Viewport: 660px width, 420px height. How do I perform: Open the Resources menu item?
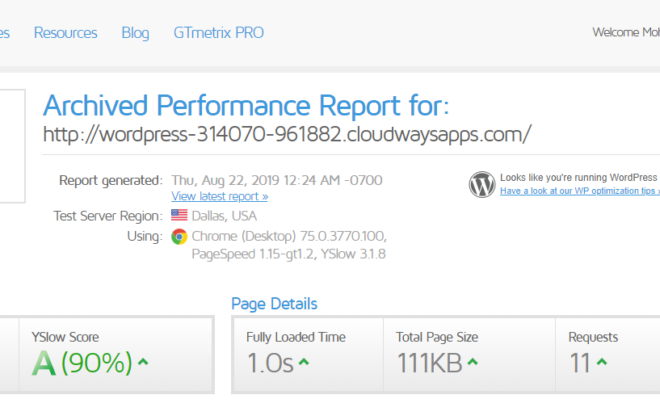pyautogui.click(x=66, y=33)
